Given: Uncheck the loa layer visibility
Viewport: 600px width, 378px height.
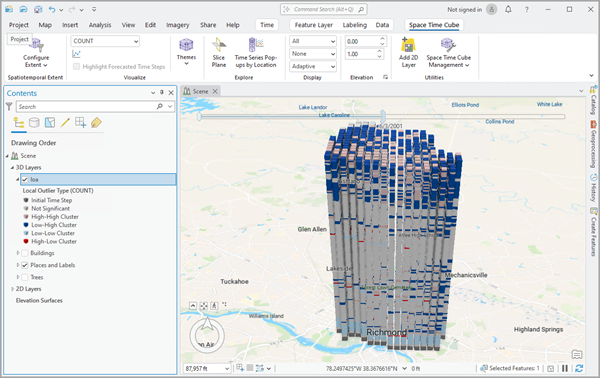Looking at the screenshot, I should pyautogui.click(x=25, y=179).
